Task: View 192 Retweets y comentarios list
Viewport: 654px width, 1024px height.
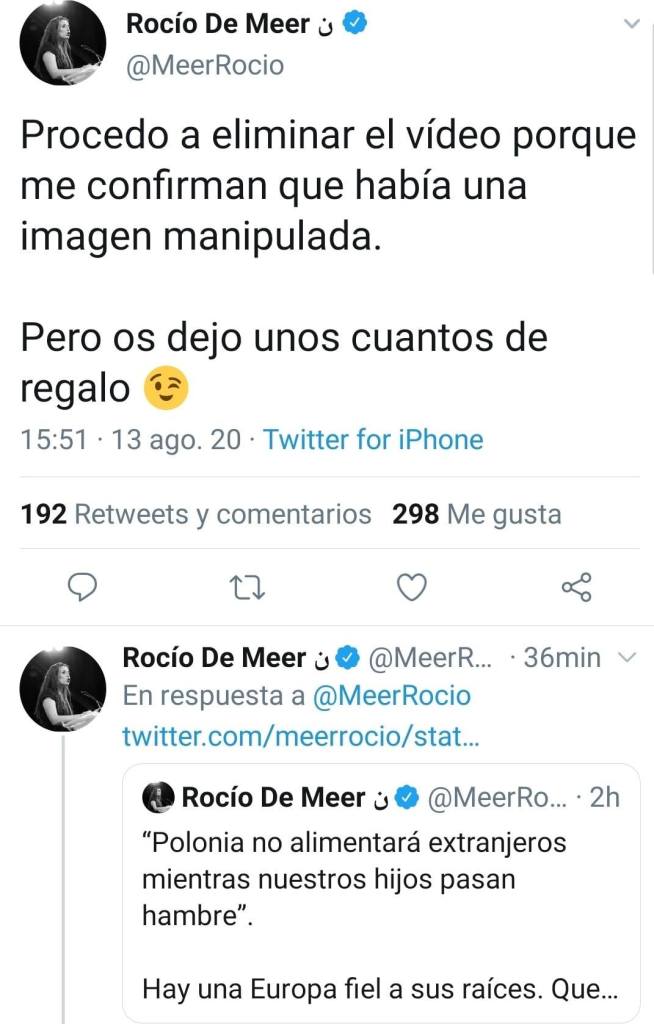Action: click(x=196, y=514)
